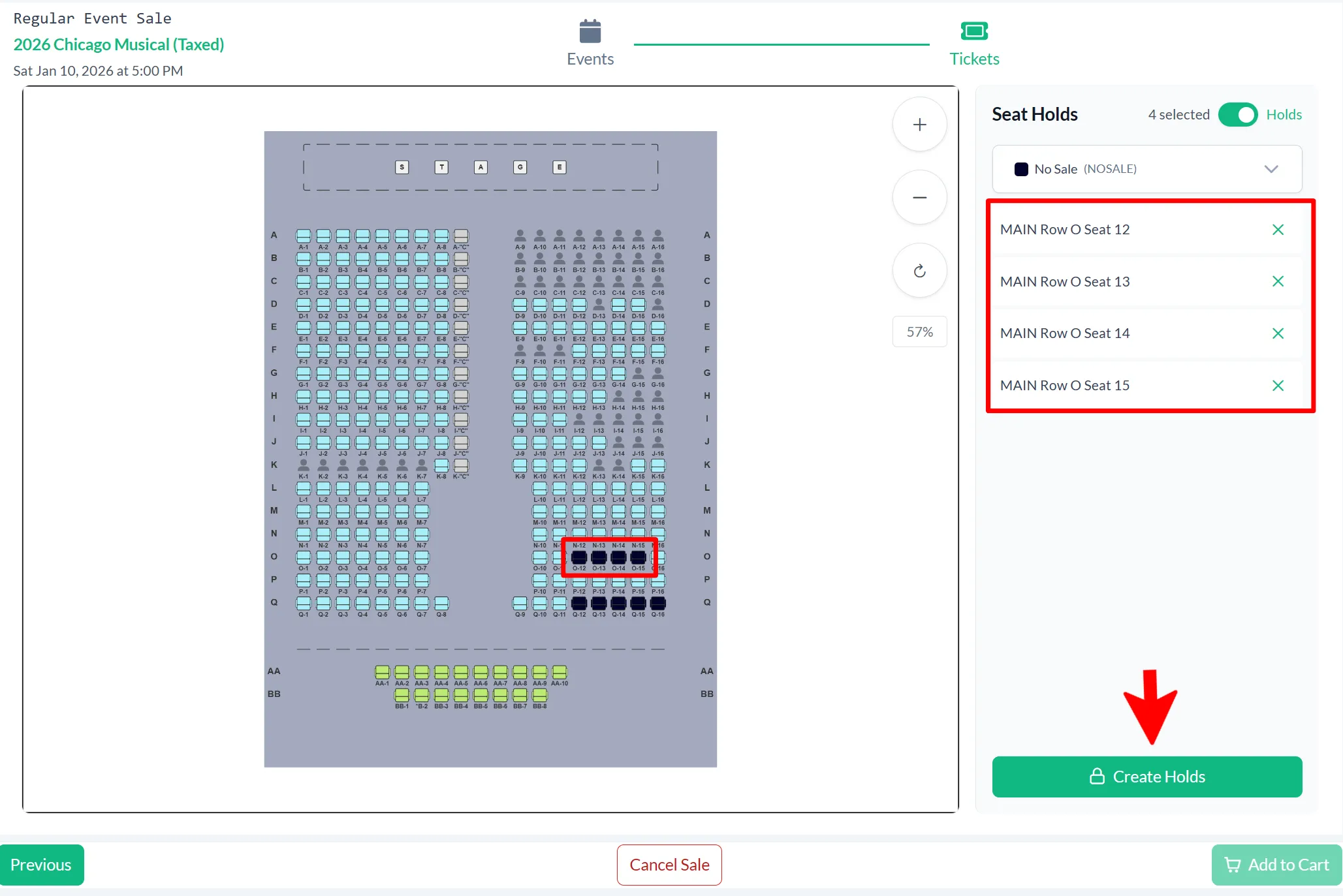Select seat BB-8 on the map
1343x896 pixels.
coord(539,694)
